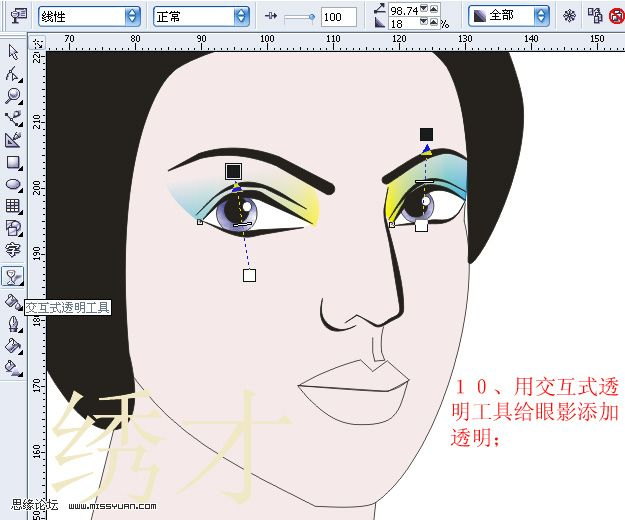Select the Basic shapes tool
625x520 pixels.
tap(13, 228)
